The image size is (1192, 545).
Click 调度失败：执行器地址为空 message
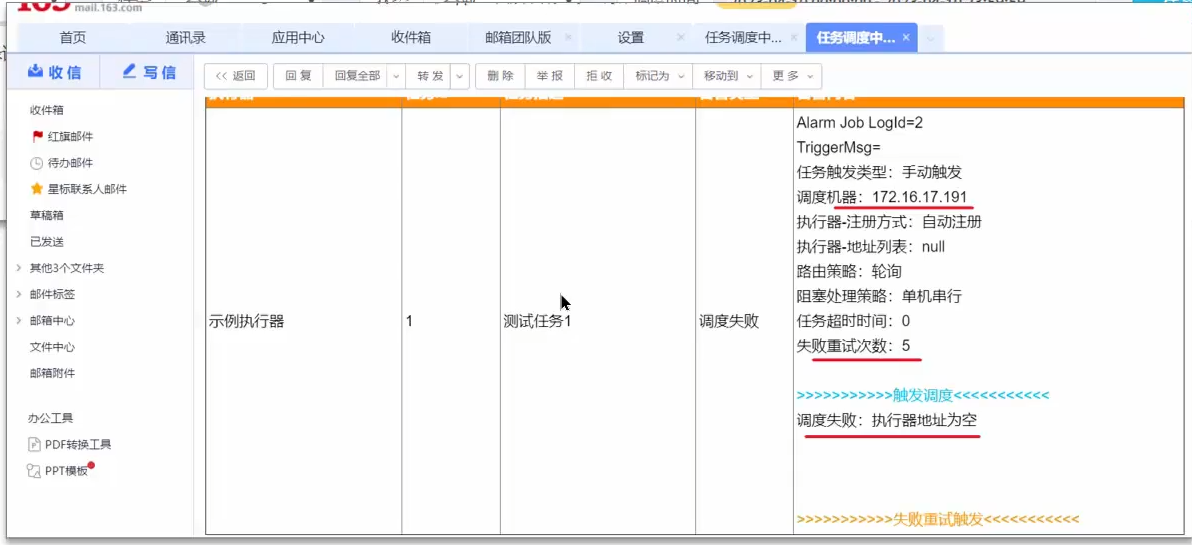[886, 420]
